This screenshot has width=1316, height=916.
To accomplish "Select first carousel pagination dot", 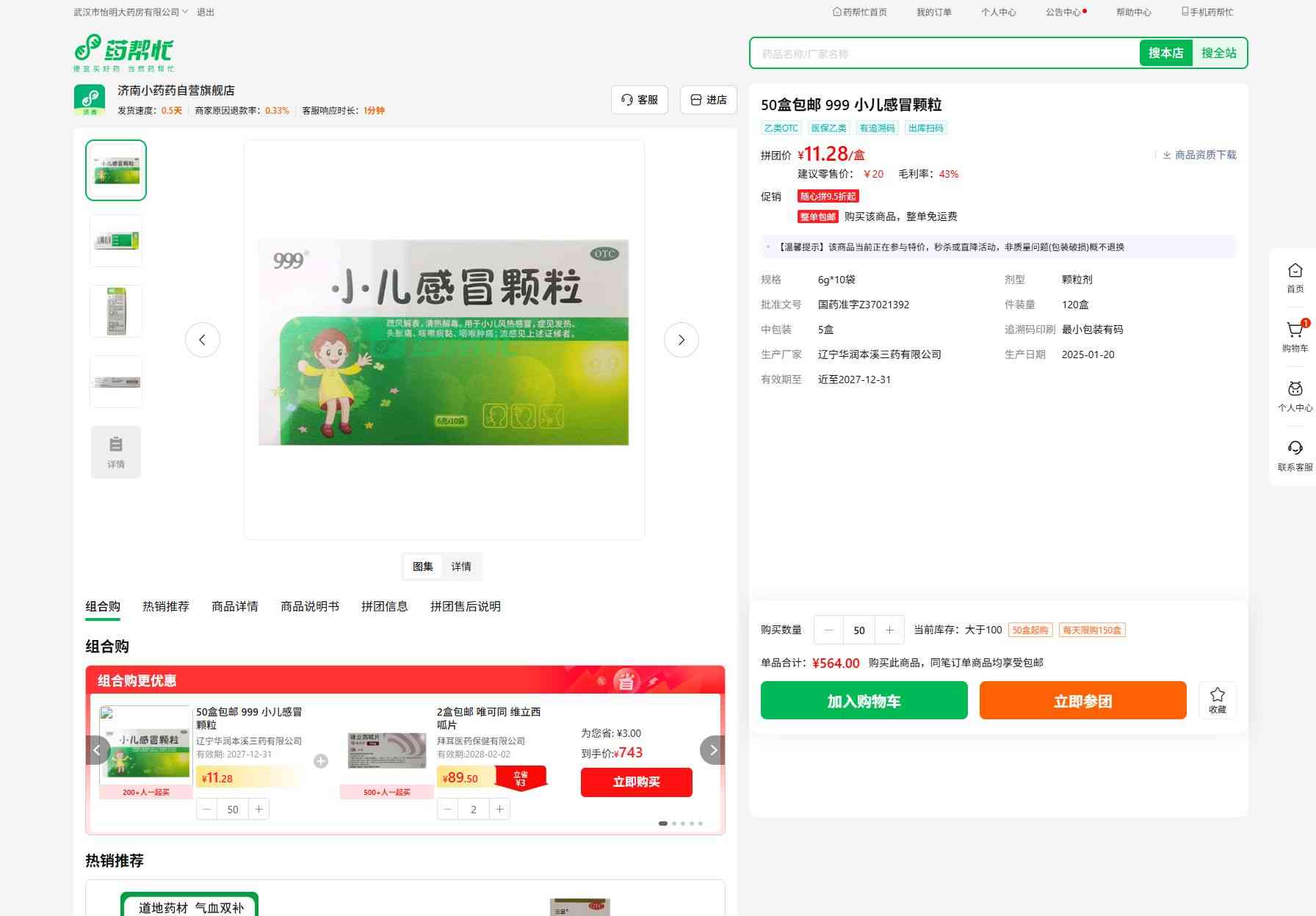I will tap(663, 824).
